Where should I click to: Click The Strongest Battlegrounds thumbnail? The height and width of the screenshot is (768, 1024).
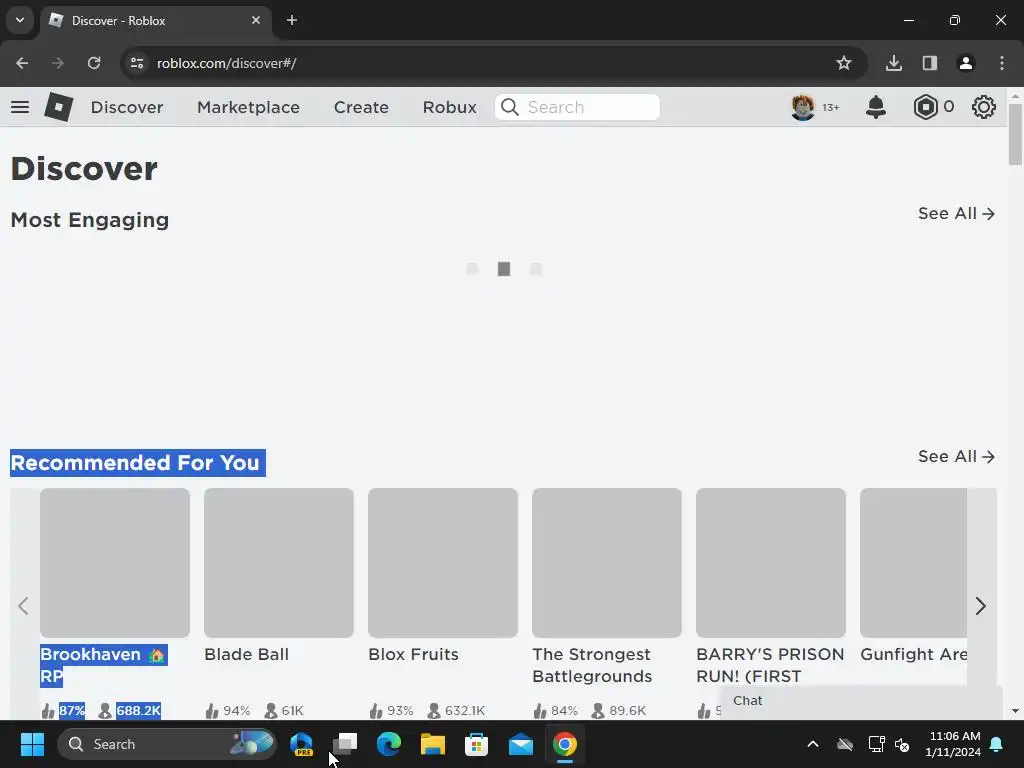[607, 563]
